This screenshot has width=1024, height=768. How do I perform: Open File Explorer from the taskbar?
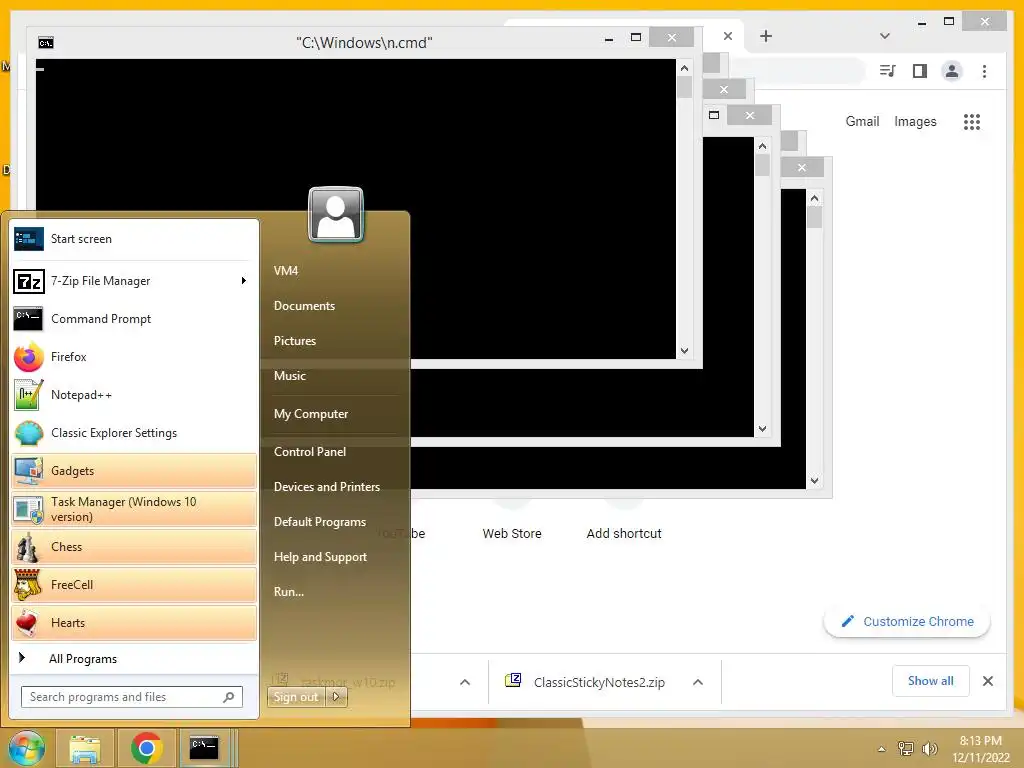click(x=85, y=748)
